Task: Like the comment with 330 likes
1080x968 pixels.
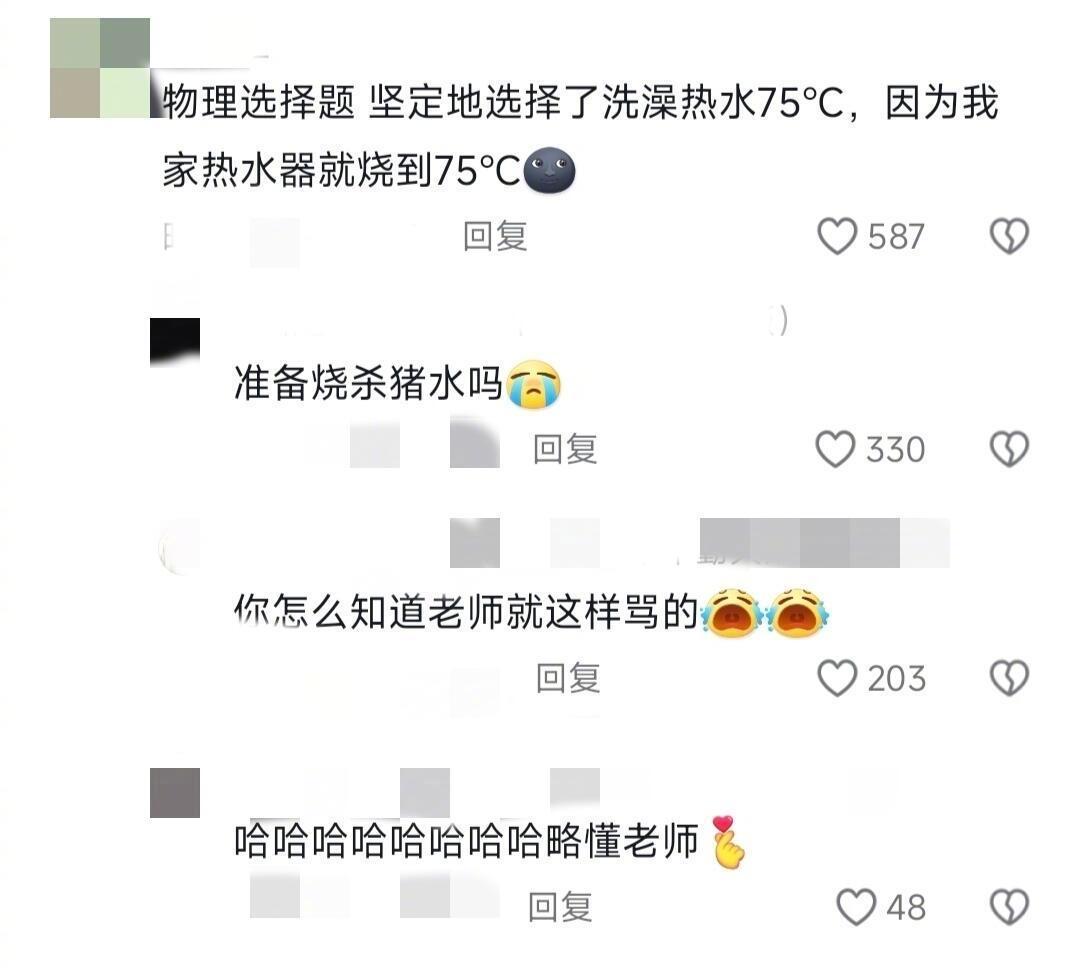Action: (835, 449)
